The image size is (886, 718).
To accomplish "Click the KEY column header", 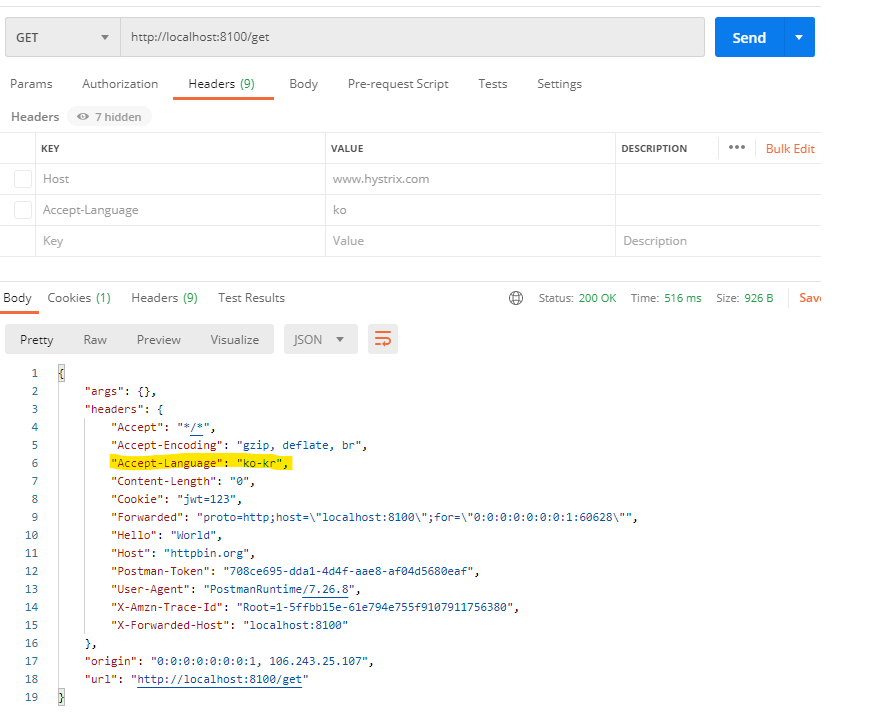I will pos(50,149).
